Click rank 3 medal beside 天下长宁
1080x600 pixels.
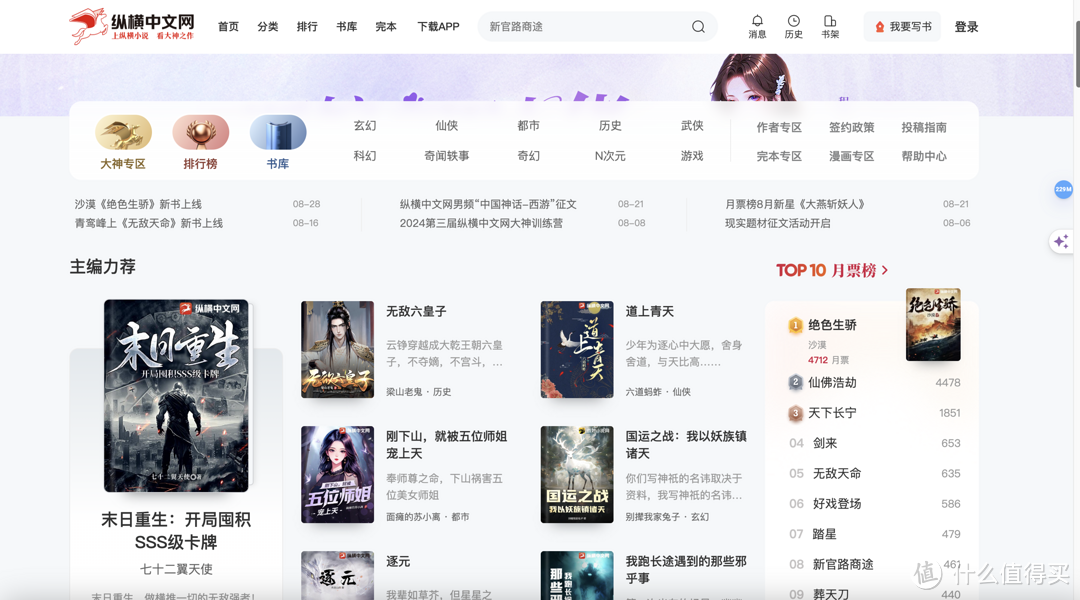pyautogui.click(x=796, y=413)
